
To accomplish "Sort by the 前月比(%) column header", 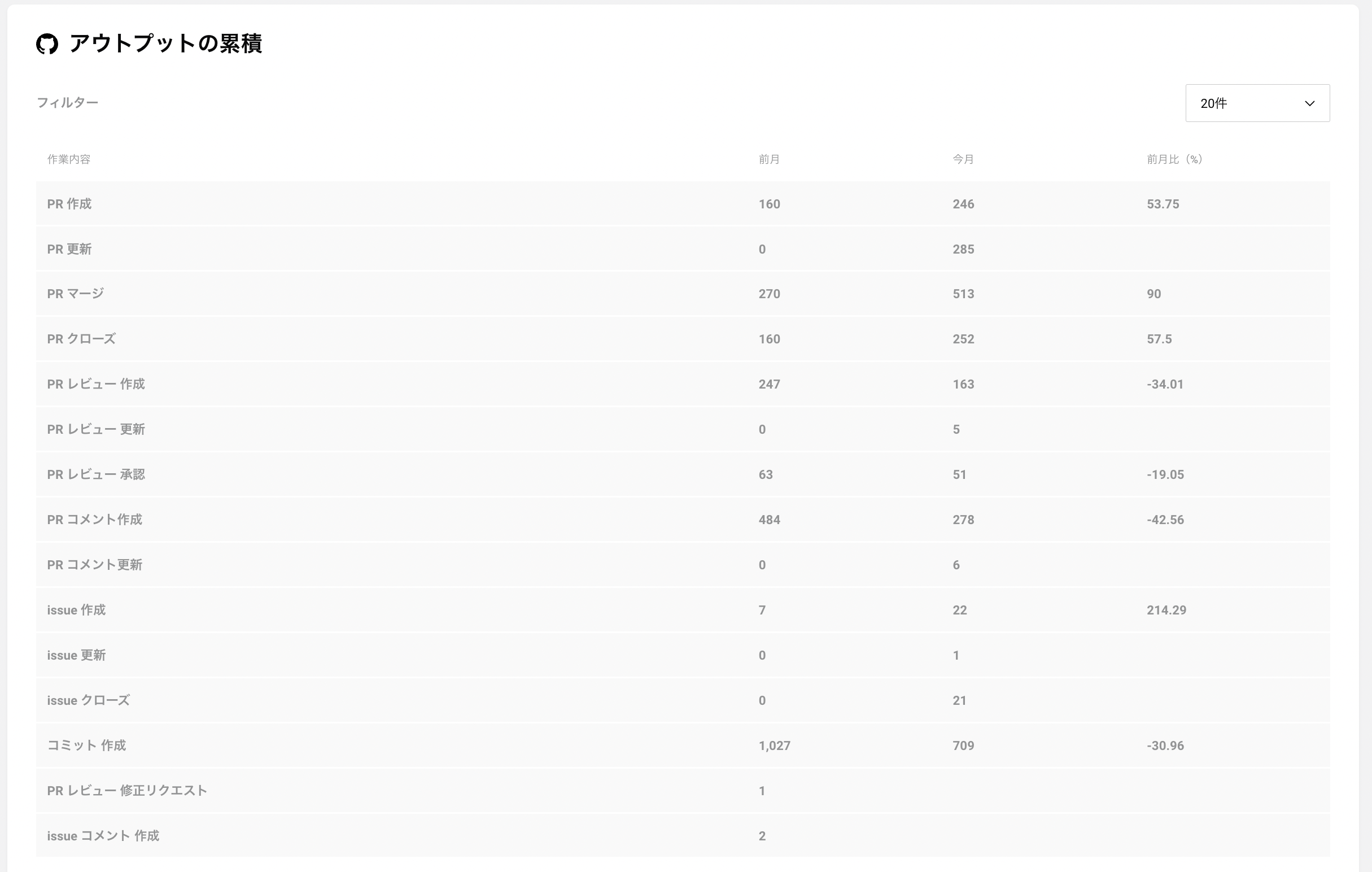I will click(1174, 159).
